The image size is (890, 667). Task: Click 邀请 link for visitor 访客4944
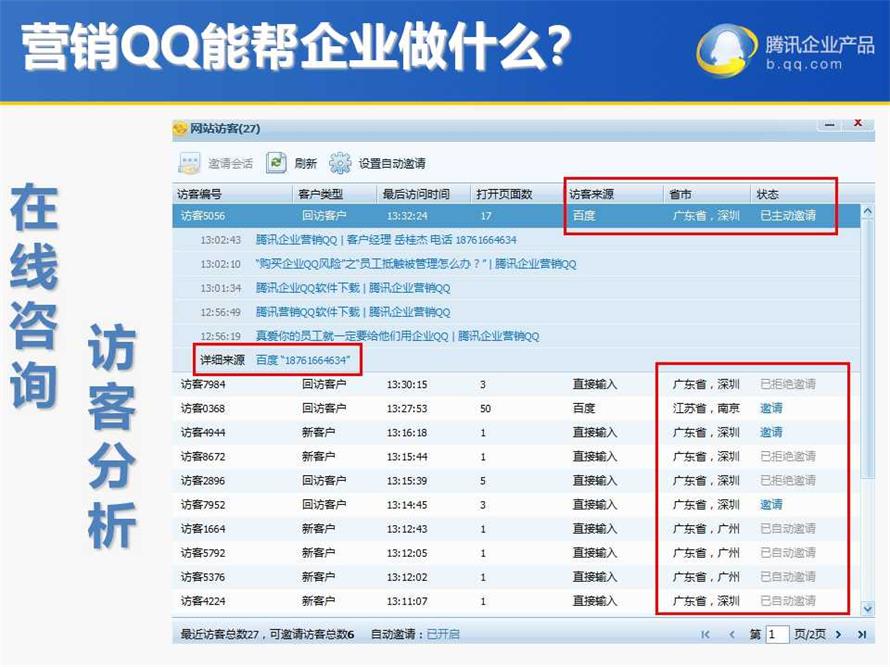(771, 432)
